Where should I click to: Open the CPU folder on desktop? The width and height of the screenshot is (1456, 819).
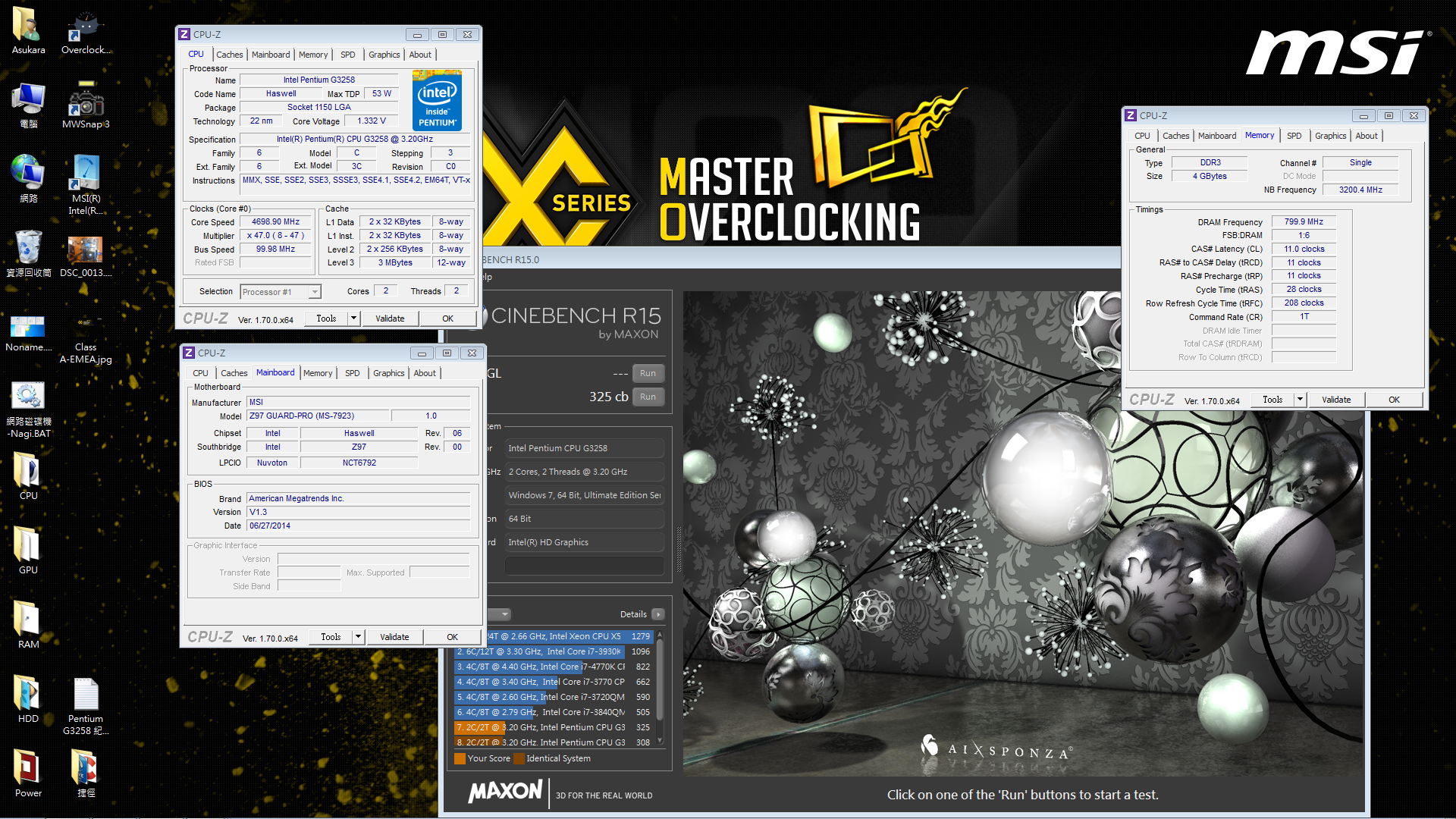tap(28, 476)
